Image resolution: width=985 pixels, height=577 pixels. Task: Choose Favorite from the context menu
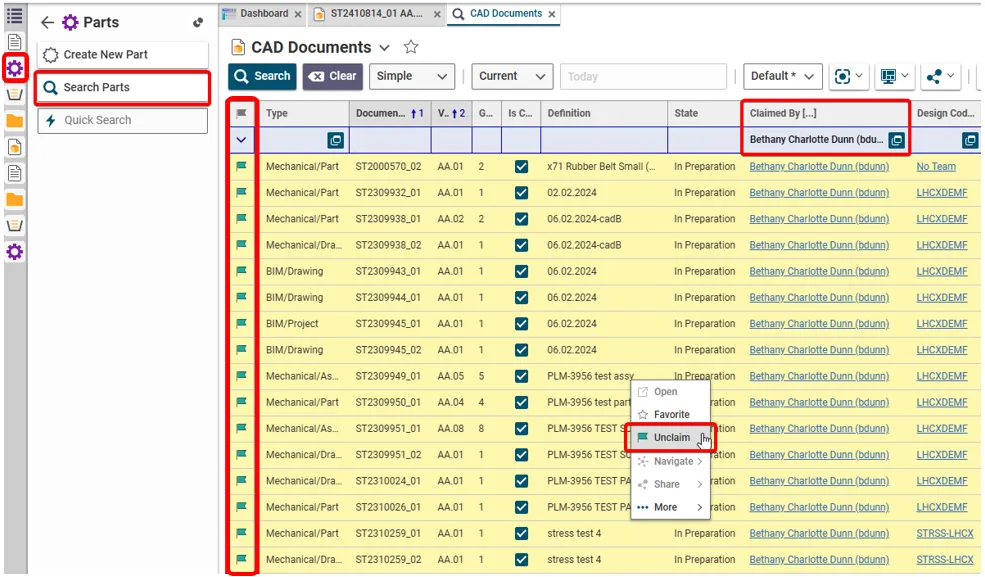coord(670,414)
